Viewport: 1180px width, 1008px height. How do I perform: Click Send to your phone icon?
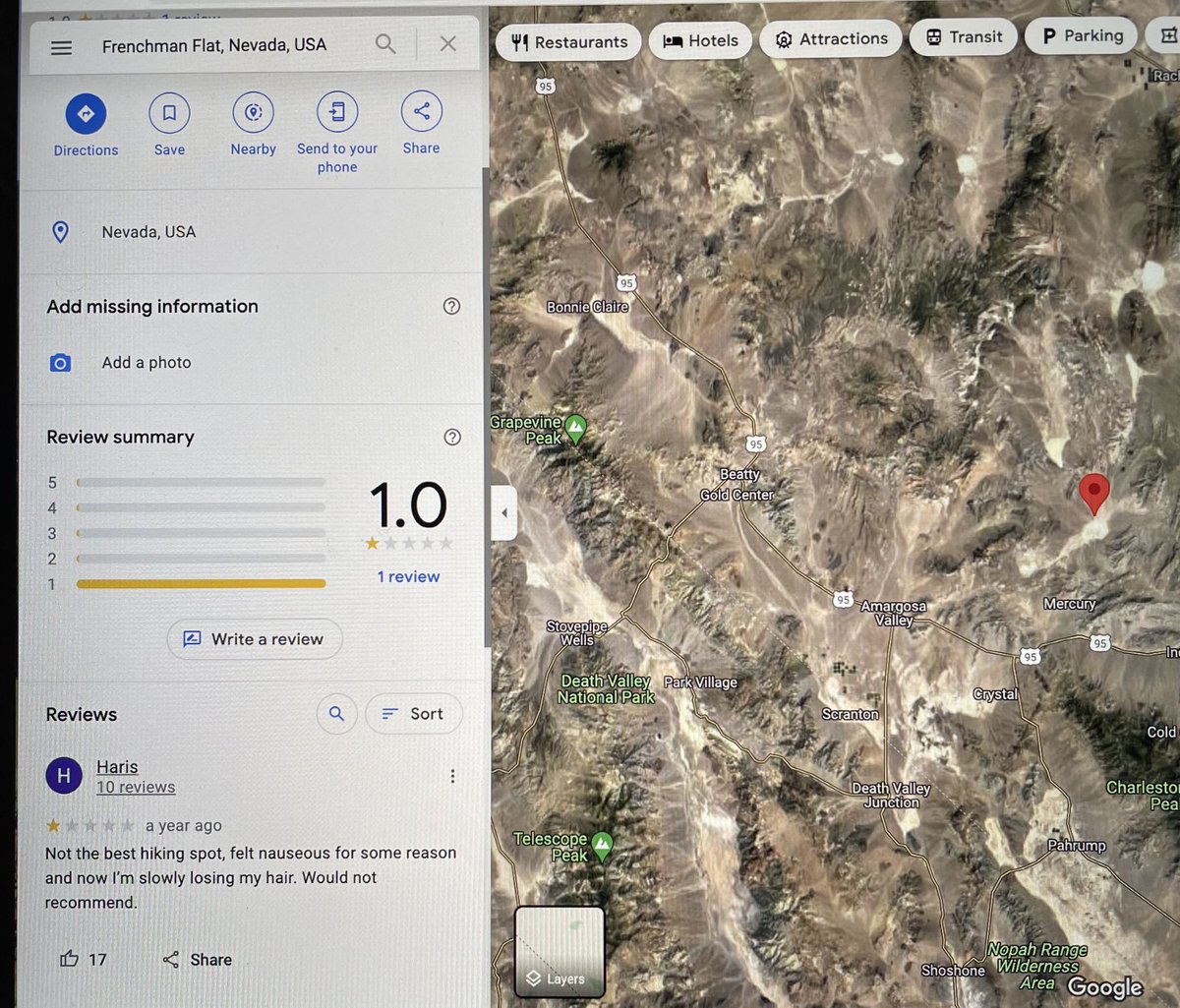(337, 112)
